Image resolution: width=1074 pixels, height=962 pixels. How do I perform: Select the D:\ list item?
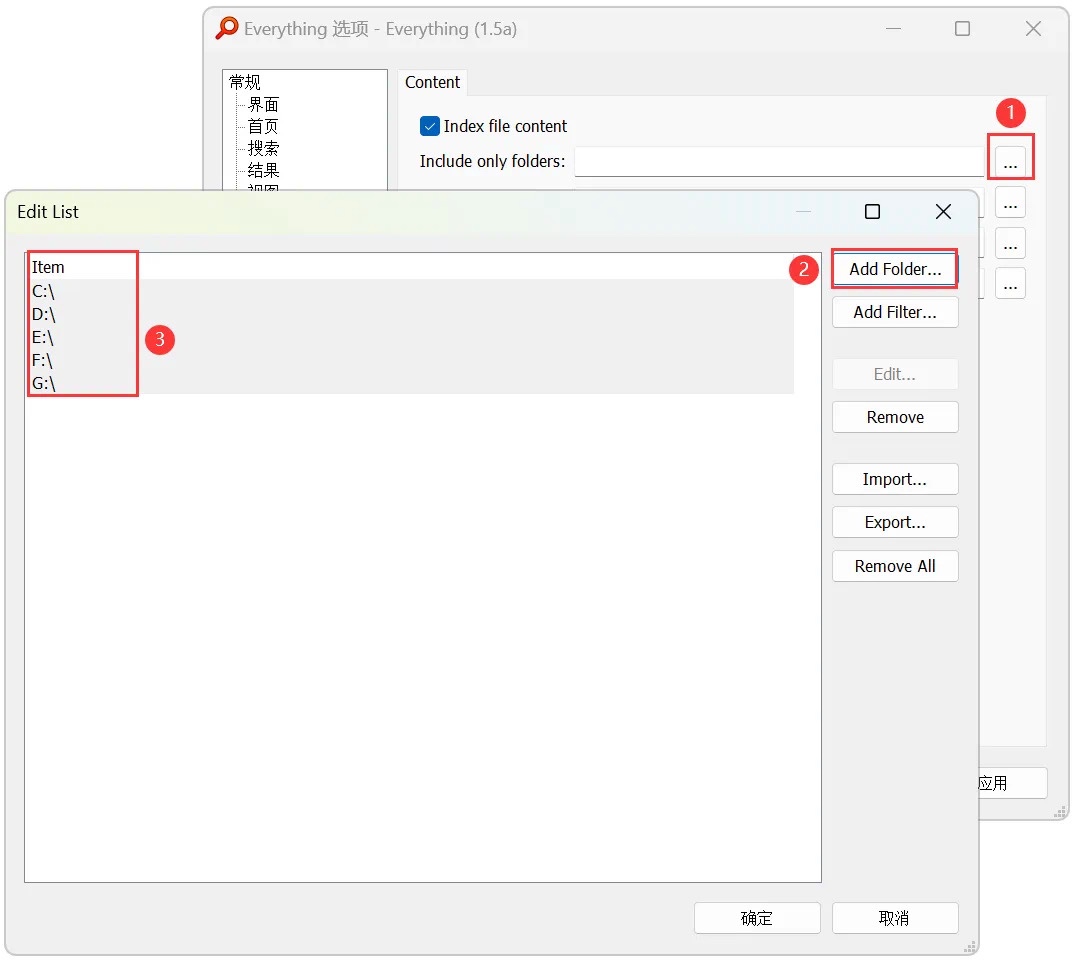click(x=411, y=314)
